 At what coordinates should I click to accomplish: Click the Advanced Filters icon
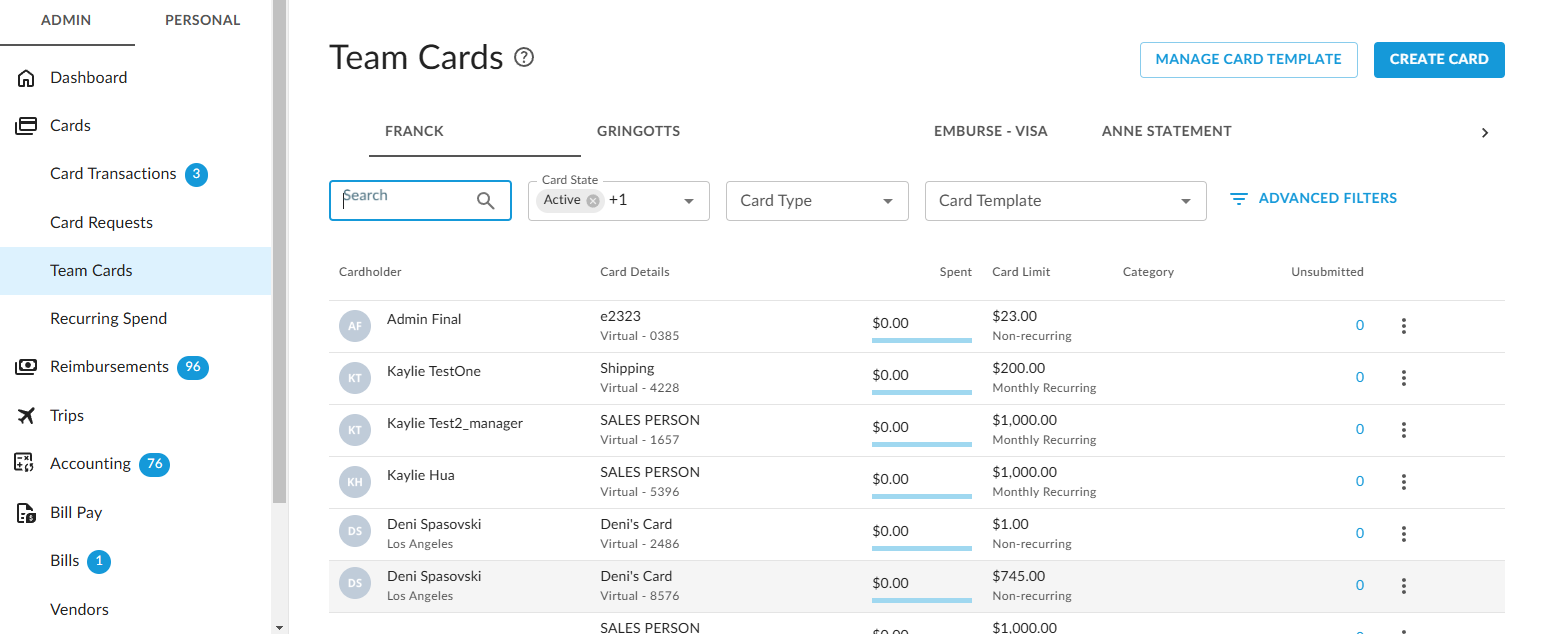[x=1239, y=199]
